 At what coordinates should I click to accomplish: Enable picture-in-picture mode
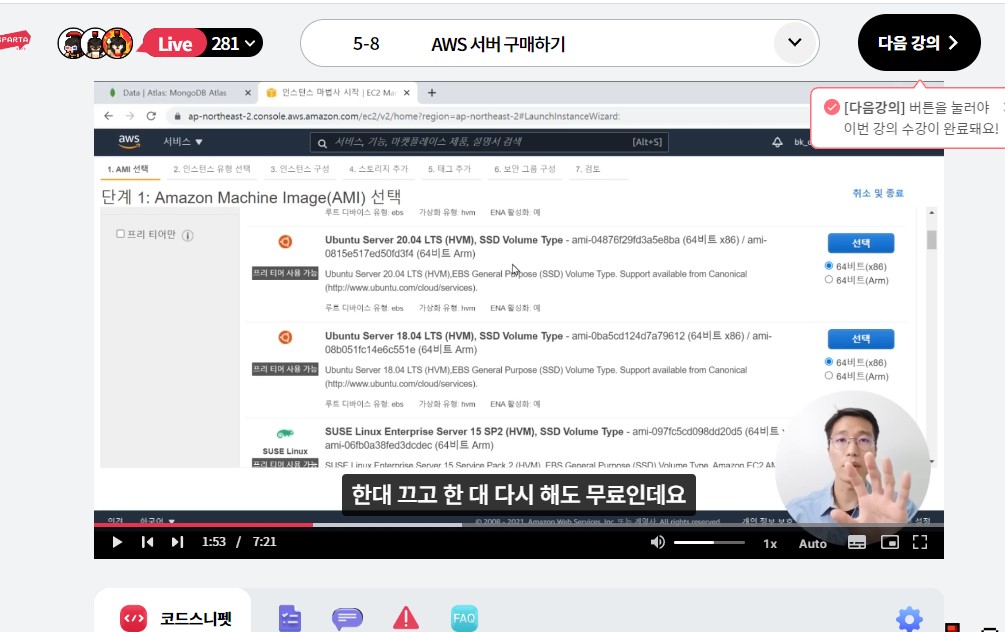(890, 542)
